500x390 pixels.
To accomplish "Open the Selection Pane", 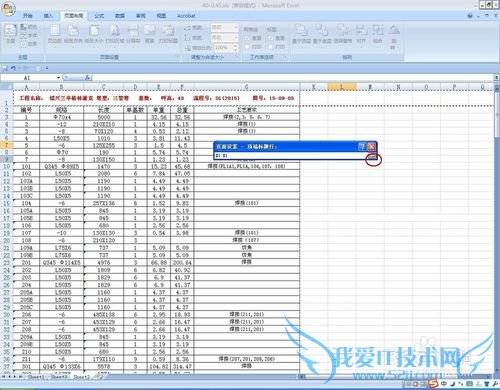I will tap(343, 34).
